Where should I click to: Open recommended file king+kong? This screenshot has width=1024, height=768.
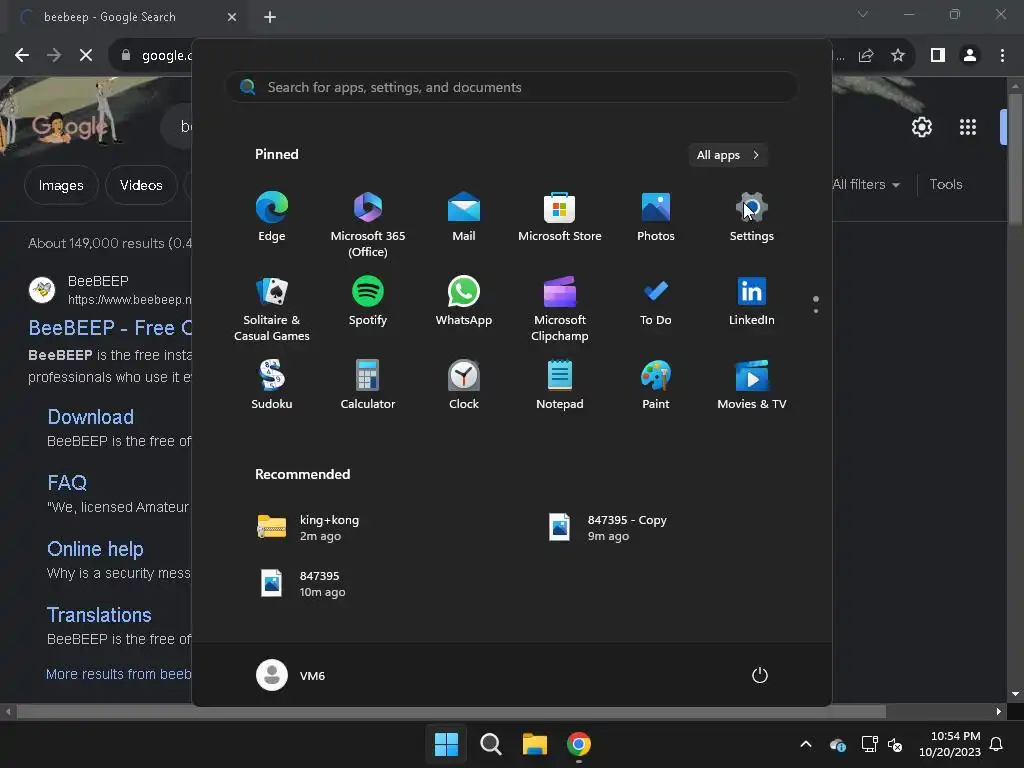click(x=308, y=528)
